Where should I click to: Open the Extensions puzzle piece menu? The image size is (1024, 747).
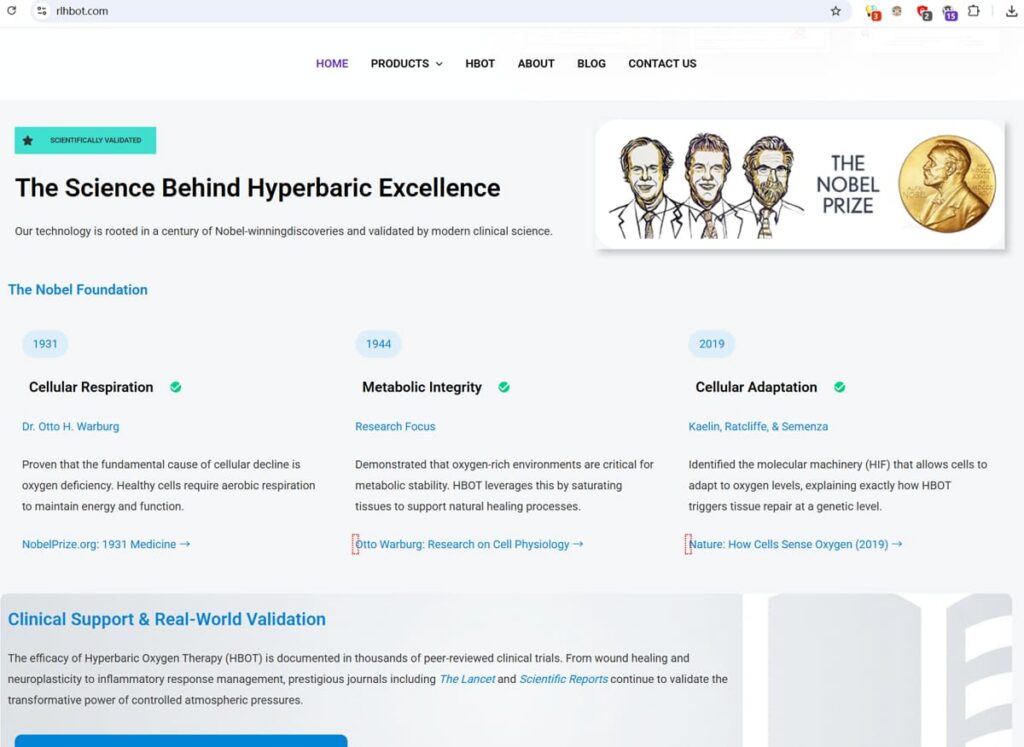click(974, 11)
